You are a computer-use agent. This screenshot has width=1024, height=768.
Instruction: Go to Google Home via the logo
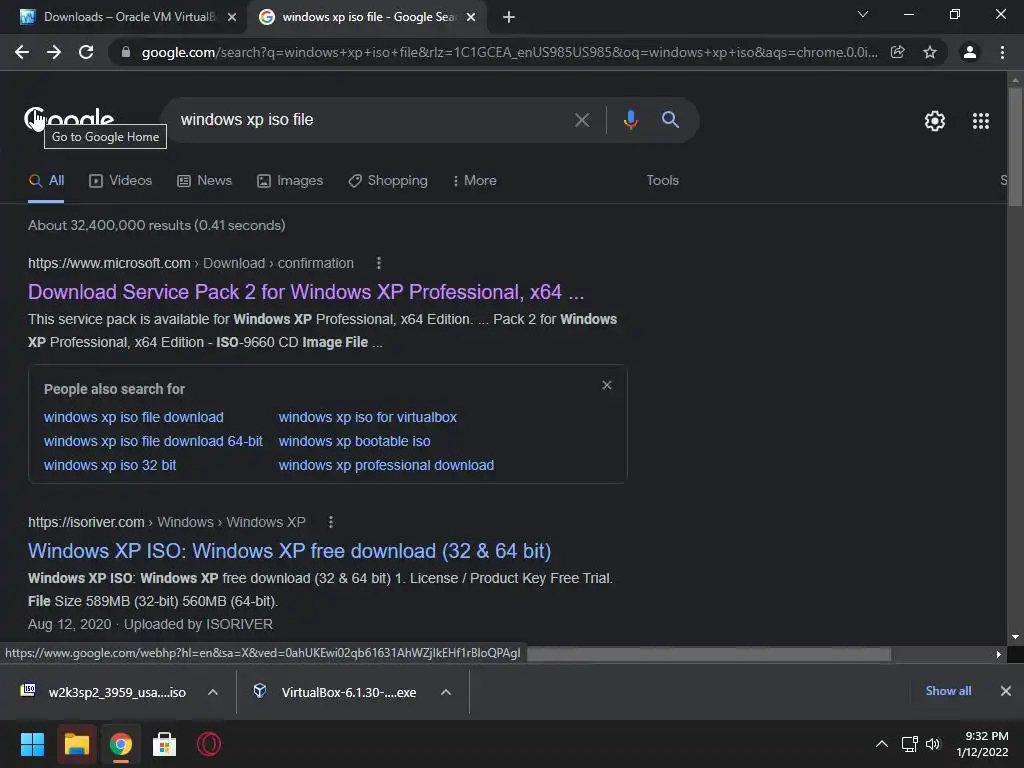click(69, 119)
